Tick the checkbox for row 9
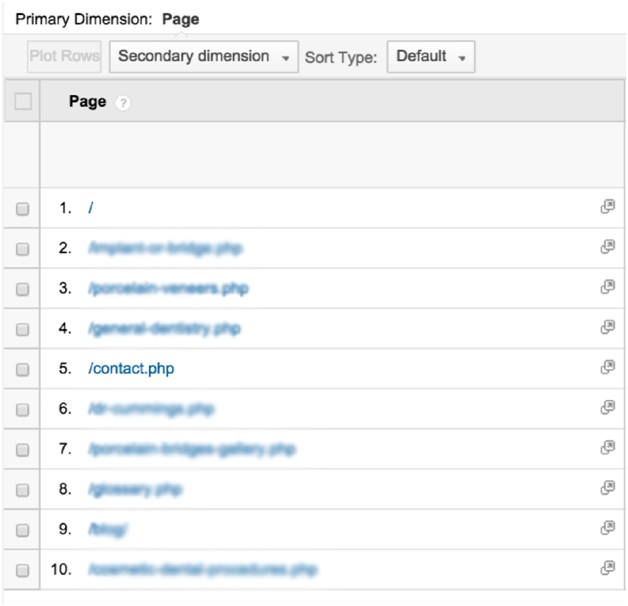 (23, 530)
